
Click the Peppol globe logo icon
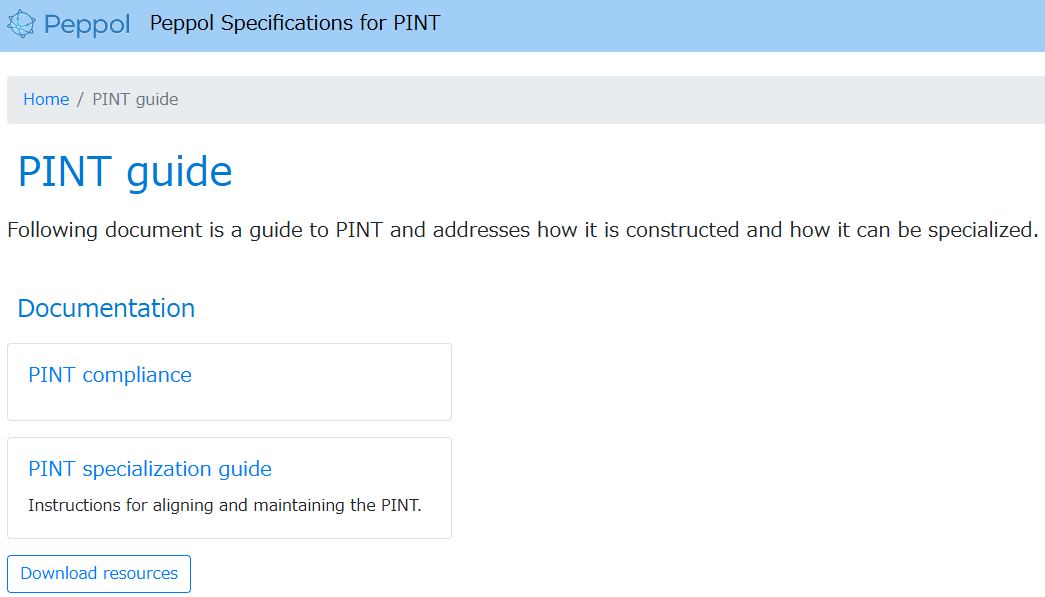pyautogui.click(x=21, y=24)
